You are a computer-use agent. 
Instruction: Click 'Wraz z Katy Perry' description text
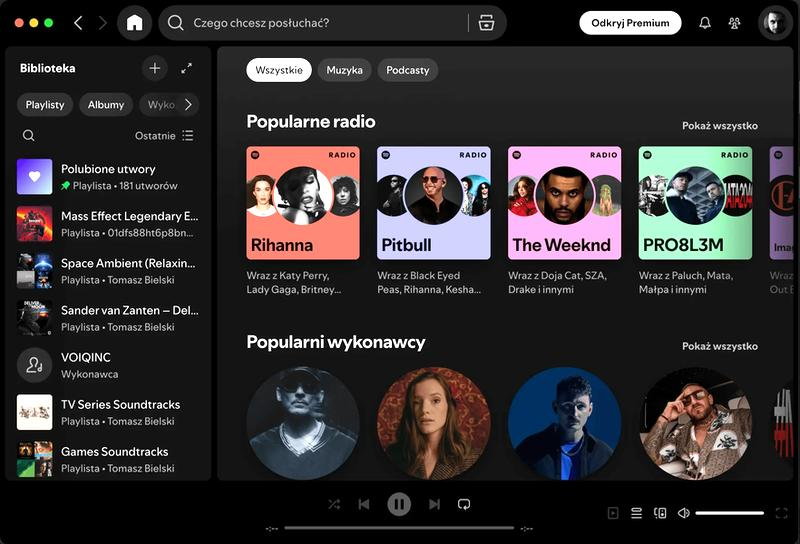click(x=293, y=282)
